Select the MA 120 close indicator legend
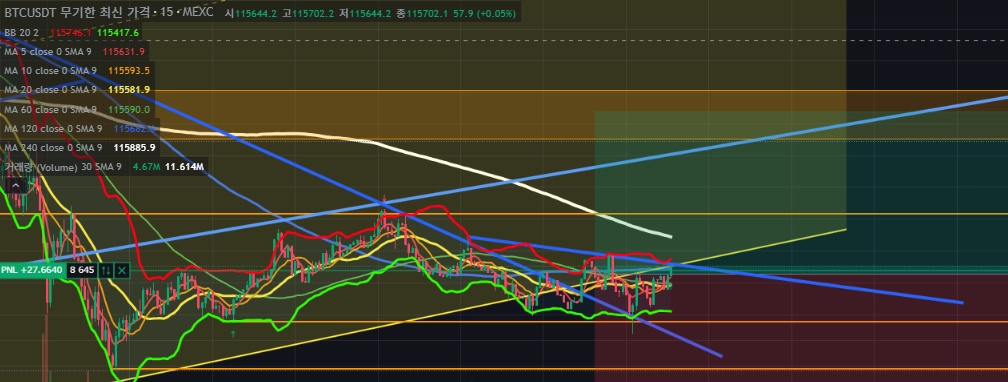The image size is (1008, 382). (x=53, y=129)
